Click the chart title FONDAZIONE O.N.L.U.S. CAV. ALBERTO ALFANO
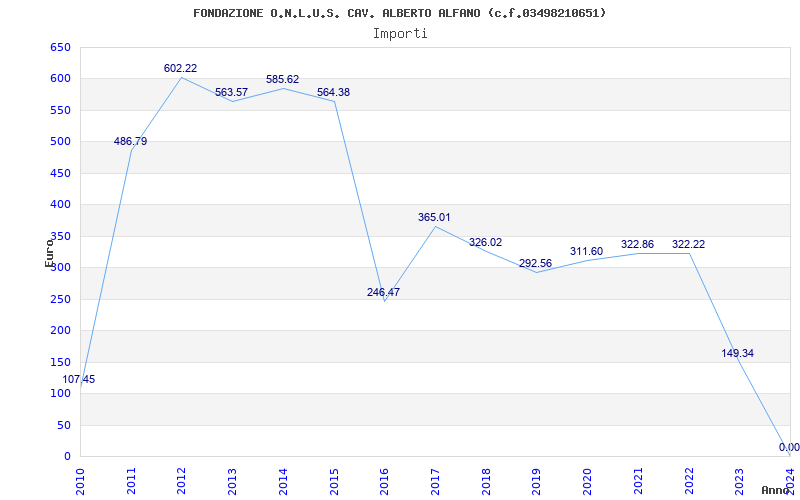 399,13
